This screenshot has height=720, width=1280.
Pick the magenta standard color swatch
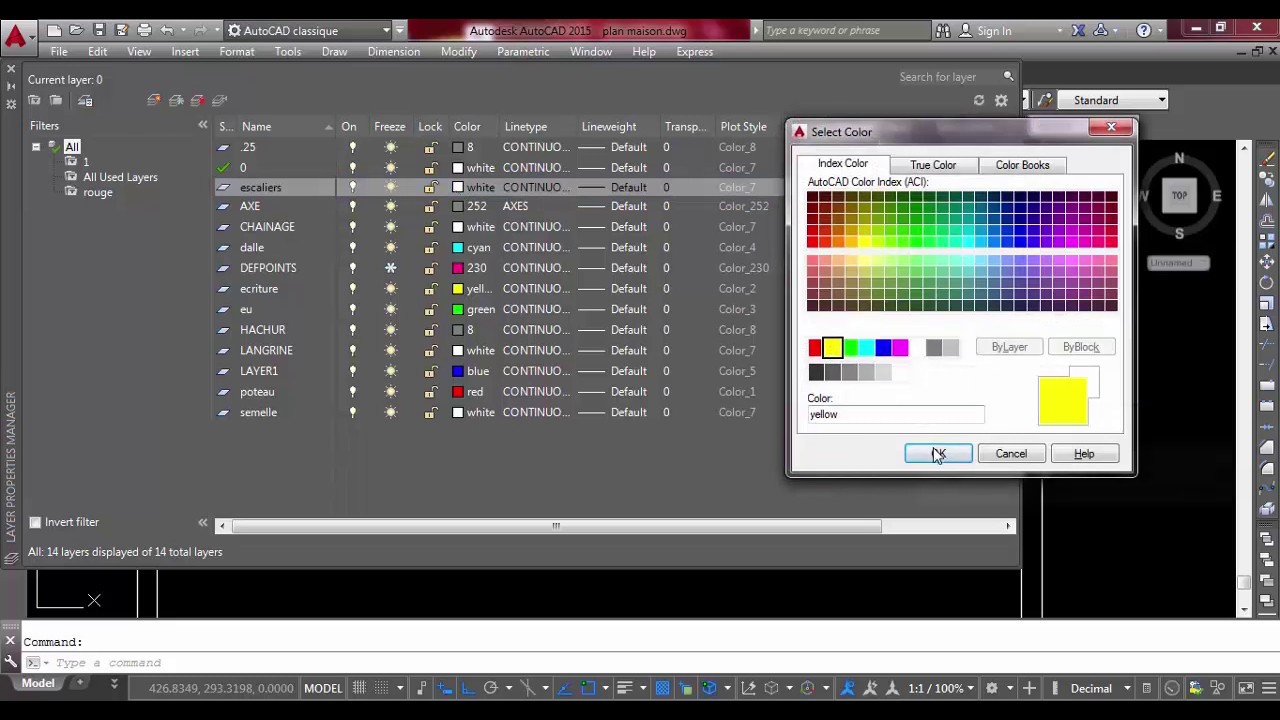point(900,347)
